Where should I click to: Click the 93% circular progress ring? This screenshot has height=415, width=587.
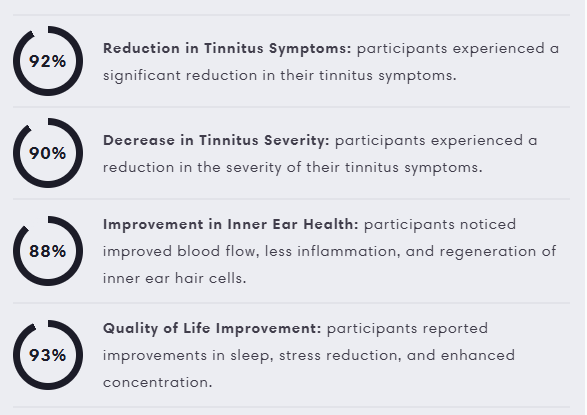coord(48,355)
